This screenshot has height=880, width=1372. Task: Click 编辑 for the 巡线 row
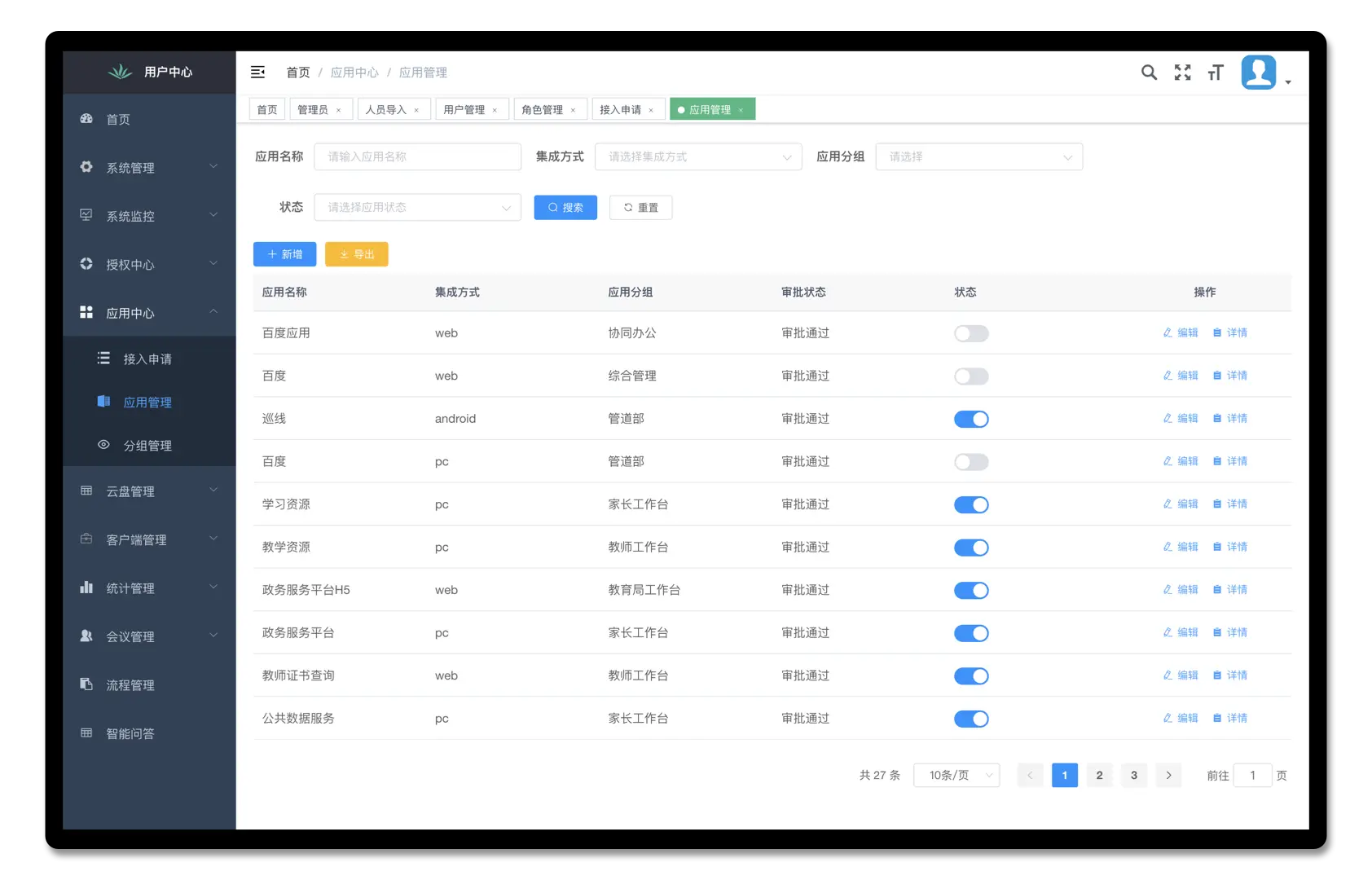(1181, 418)
